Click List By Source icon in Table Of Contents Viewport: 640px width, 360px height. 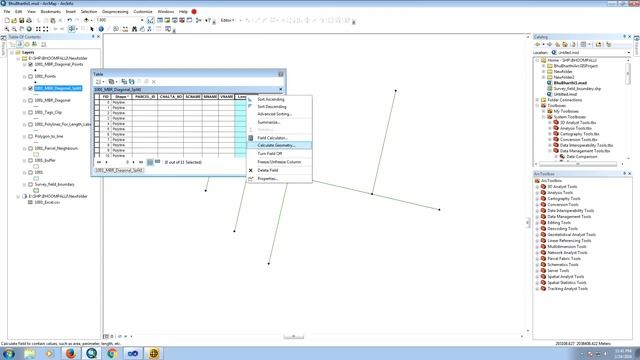point(19,44)
